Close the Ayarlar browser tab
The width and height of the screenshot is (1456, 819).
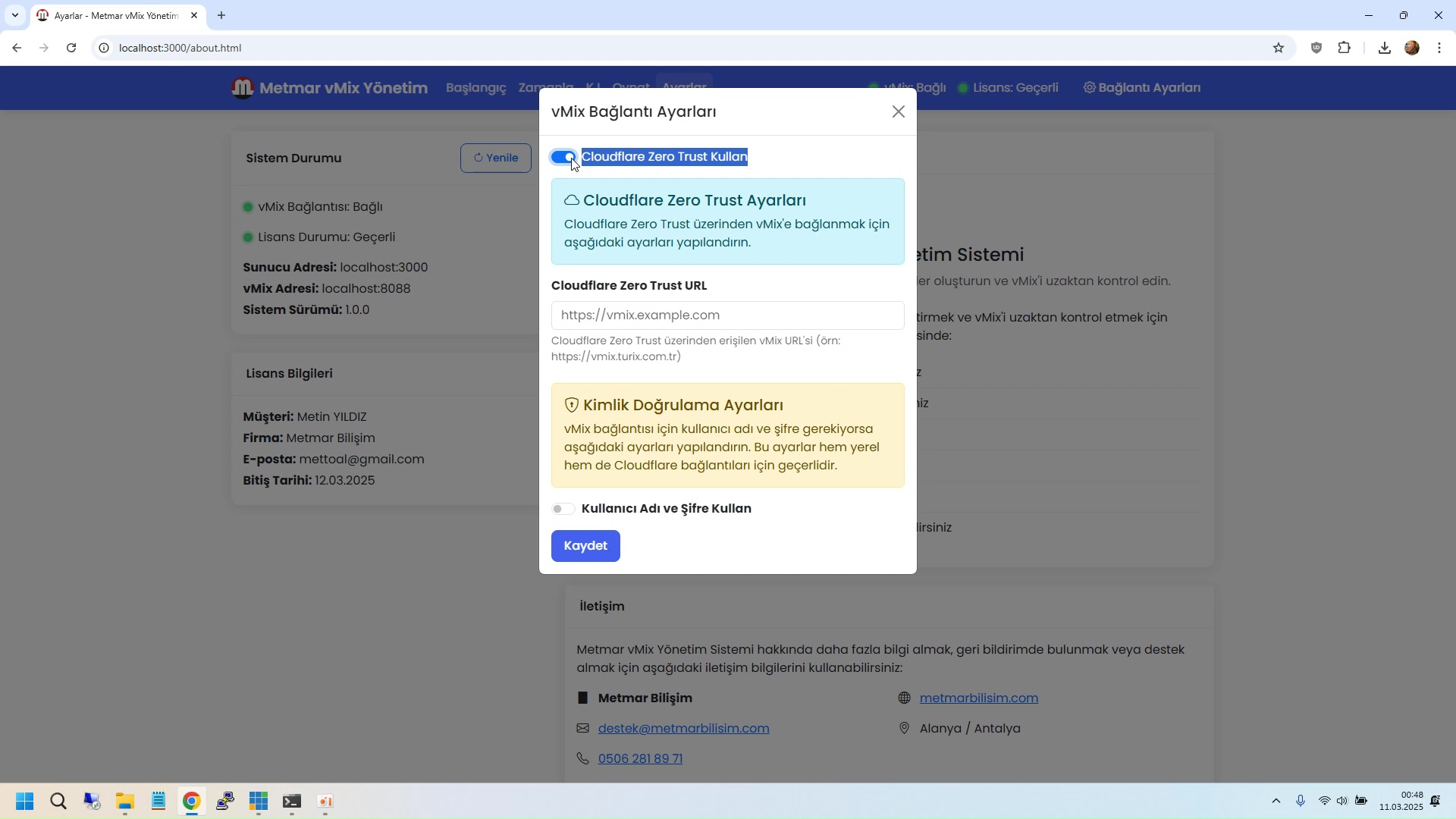pyautogui.click(x=194, y=15)
